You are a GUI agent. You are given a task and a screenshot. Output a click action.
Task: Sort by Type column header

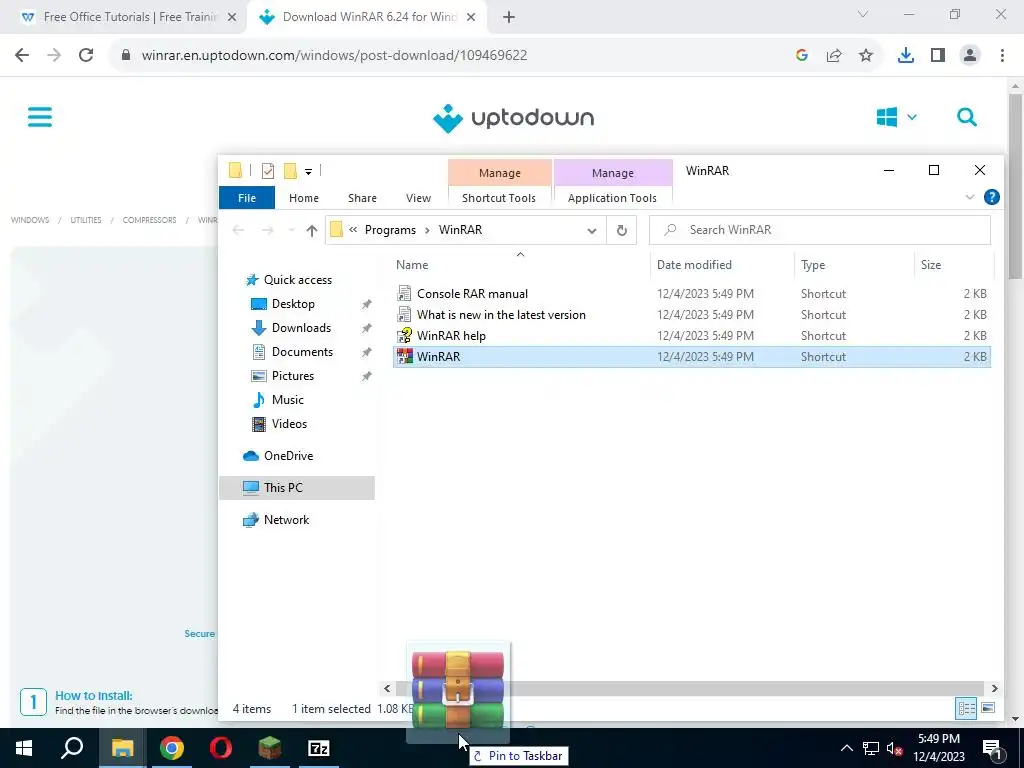click(x=813, y=264)
